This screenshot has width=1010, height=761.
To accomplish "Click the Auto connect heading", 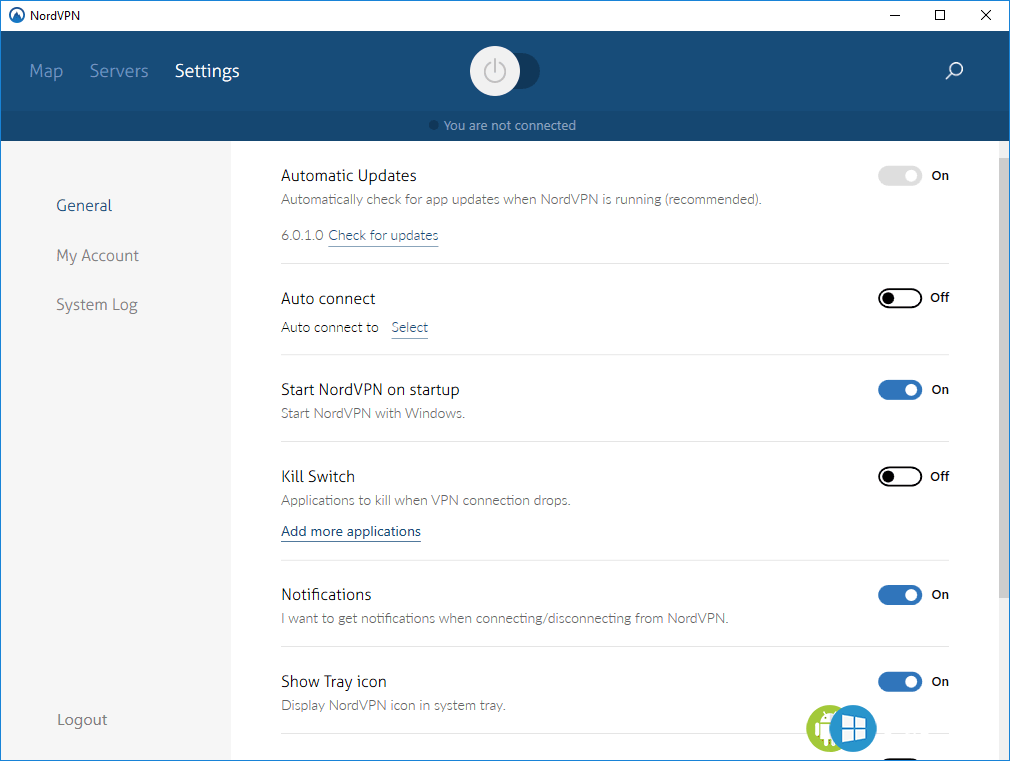I will [328, 299].
